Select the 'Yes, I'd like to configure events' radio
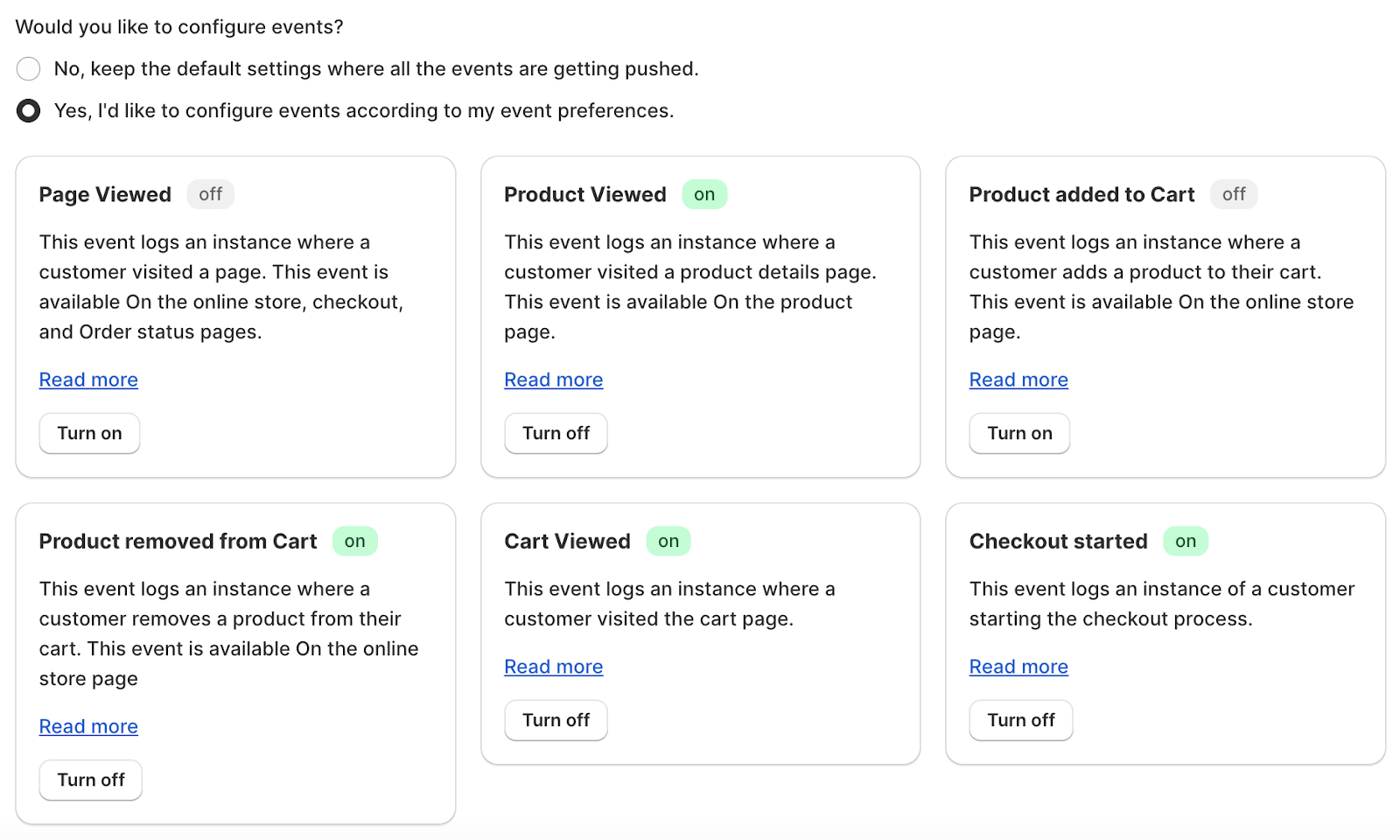 29,111
